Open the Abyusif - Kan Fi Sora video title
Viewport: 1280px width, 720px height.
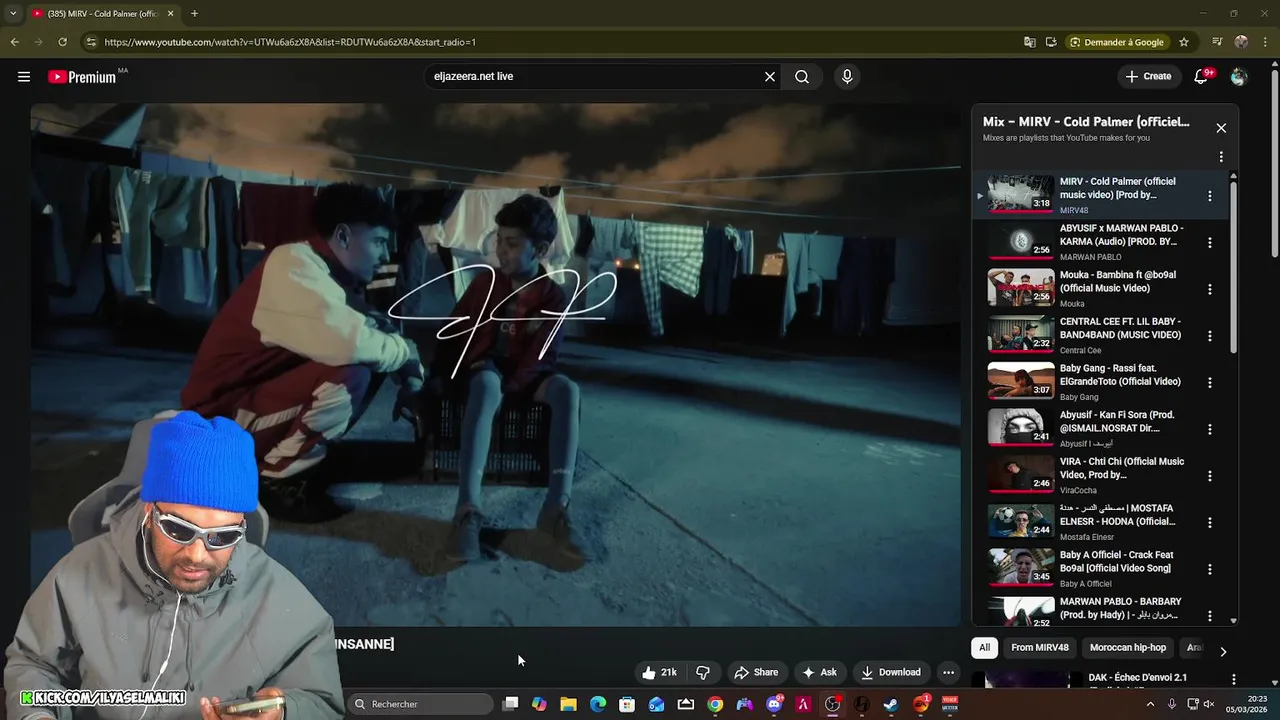tap(1117, 421)
